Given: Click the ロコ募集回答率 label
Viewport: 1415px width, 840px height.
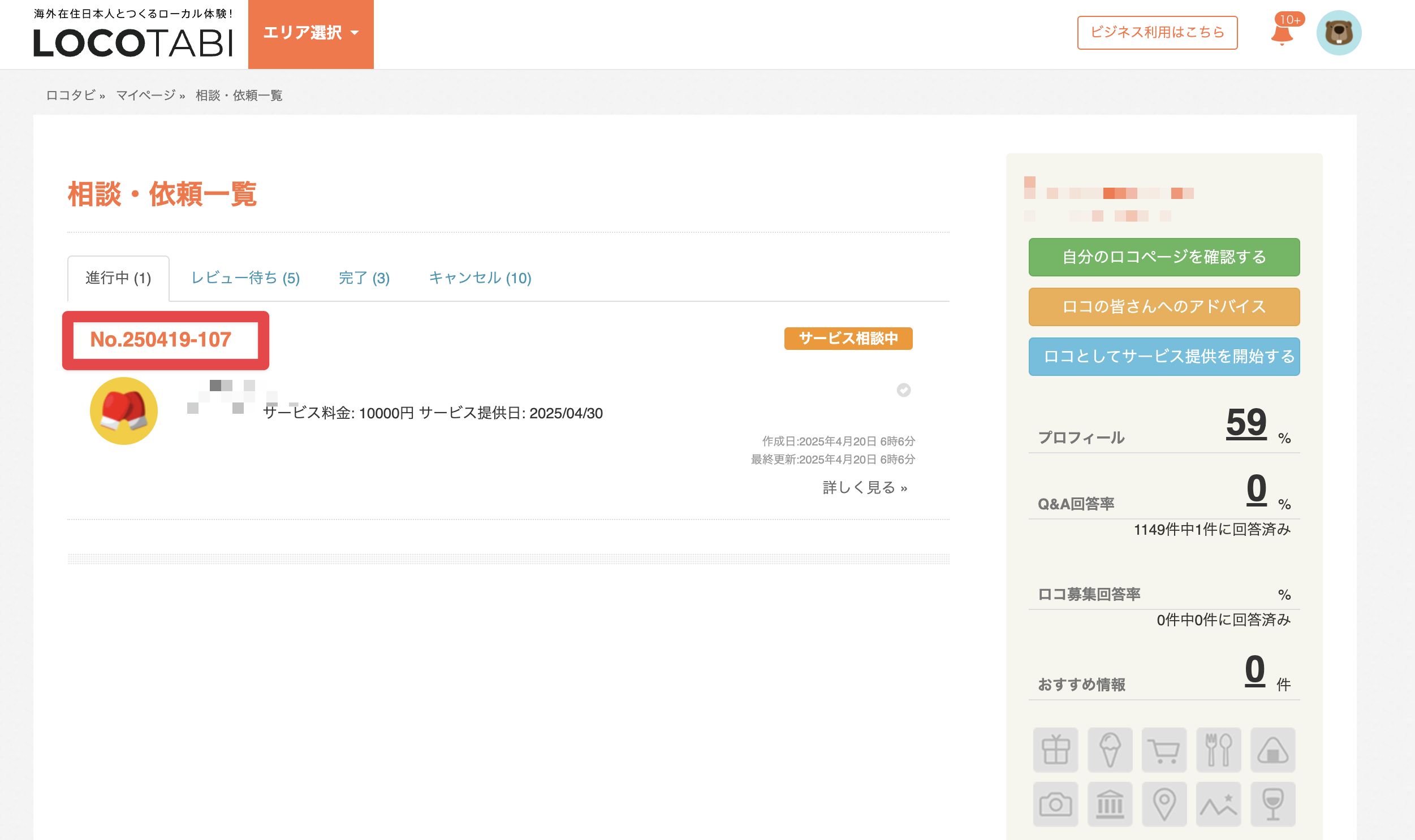Looking at the screenshot, I should (1088, 594).
